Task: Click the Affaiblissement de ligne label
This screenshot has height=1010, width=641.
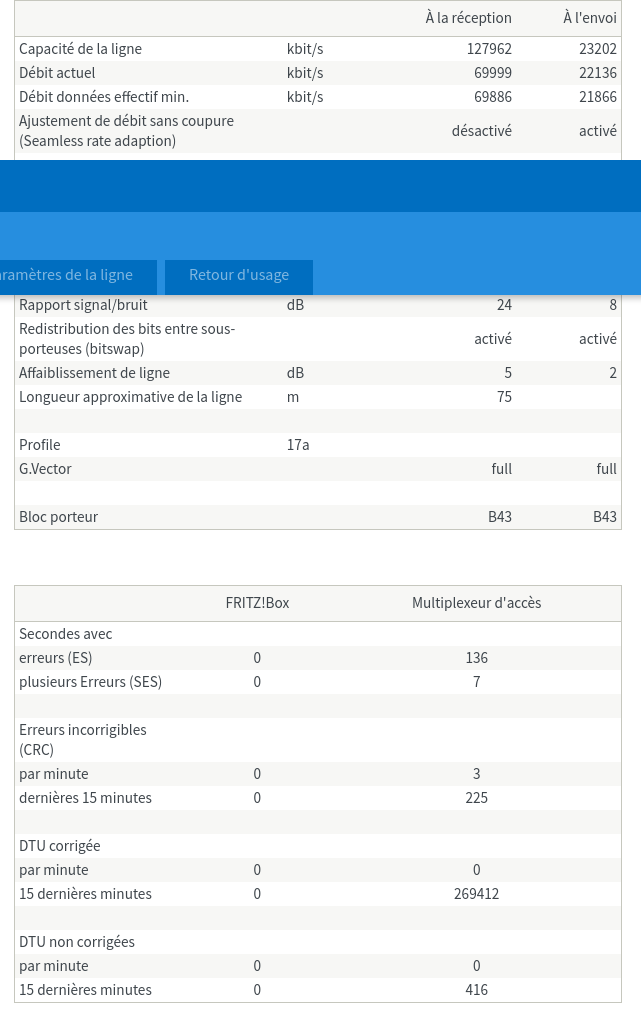Action: (95, 373)
